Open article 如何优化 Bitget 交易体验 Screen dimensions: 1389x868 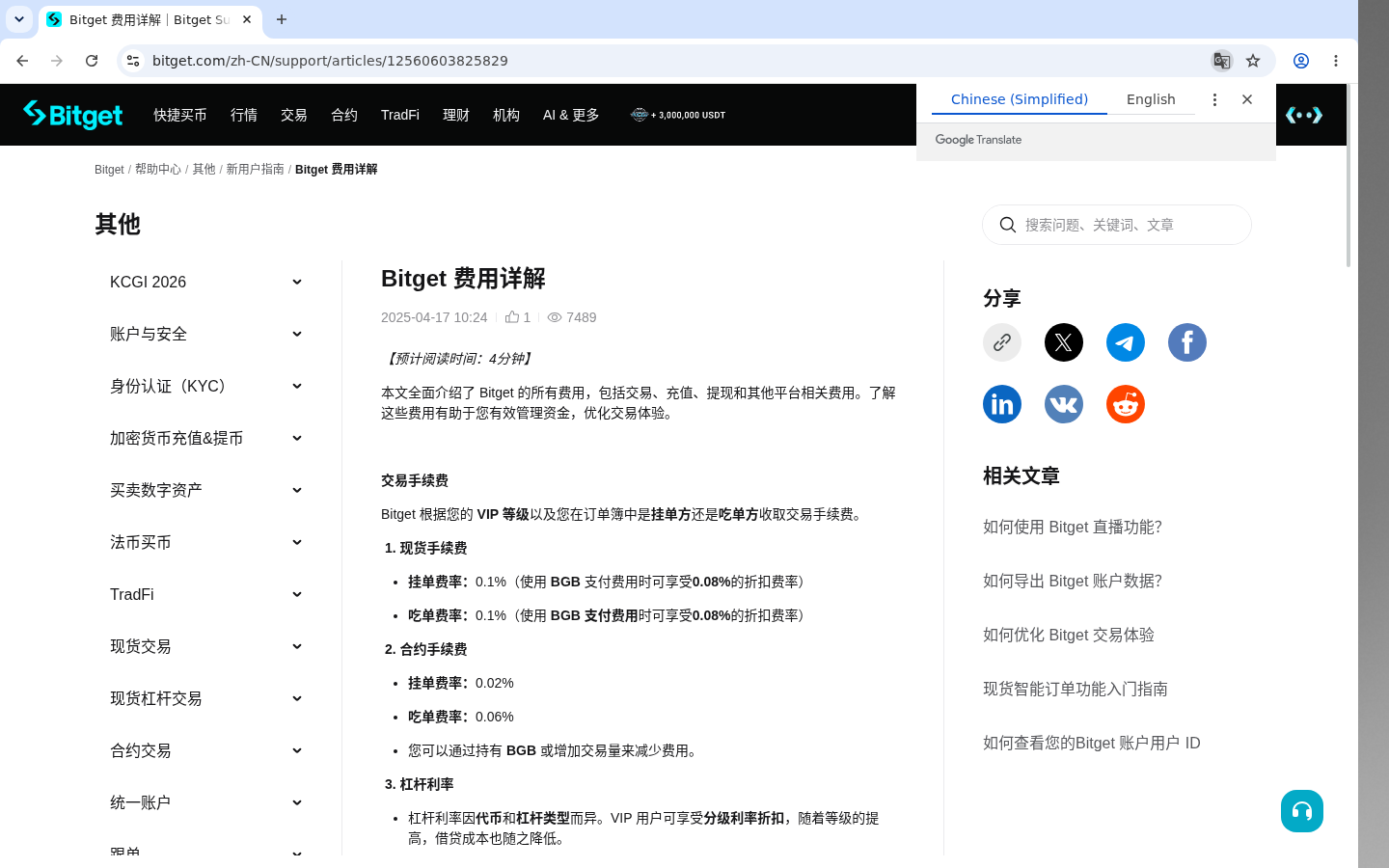coord(1069,635)
